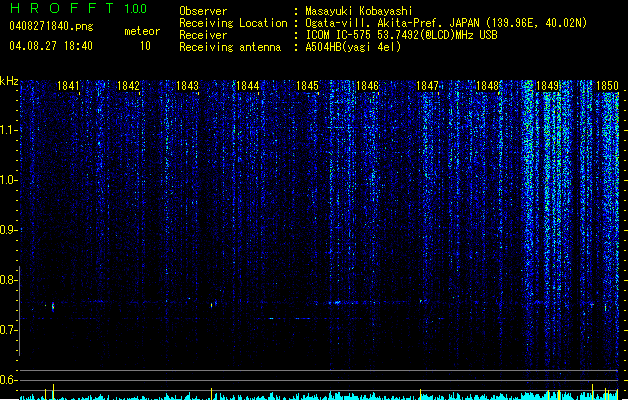Click the 'Observer' field label
This screenshot has height=400, width=629.
(x=203, y=11)
